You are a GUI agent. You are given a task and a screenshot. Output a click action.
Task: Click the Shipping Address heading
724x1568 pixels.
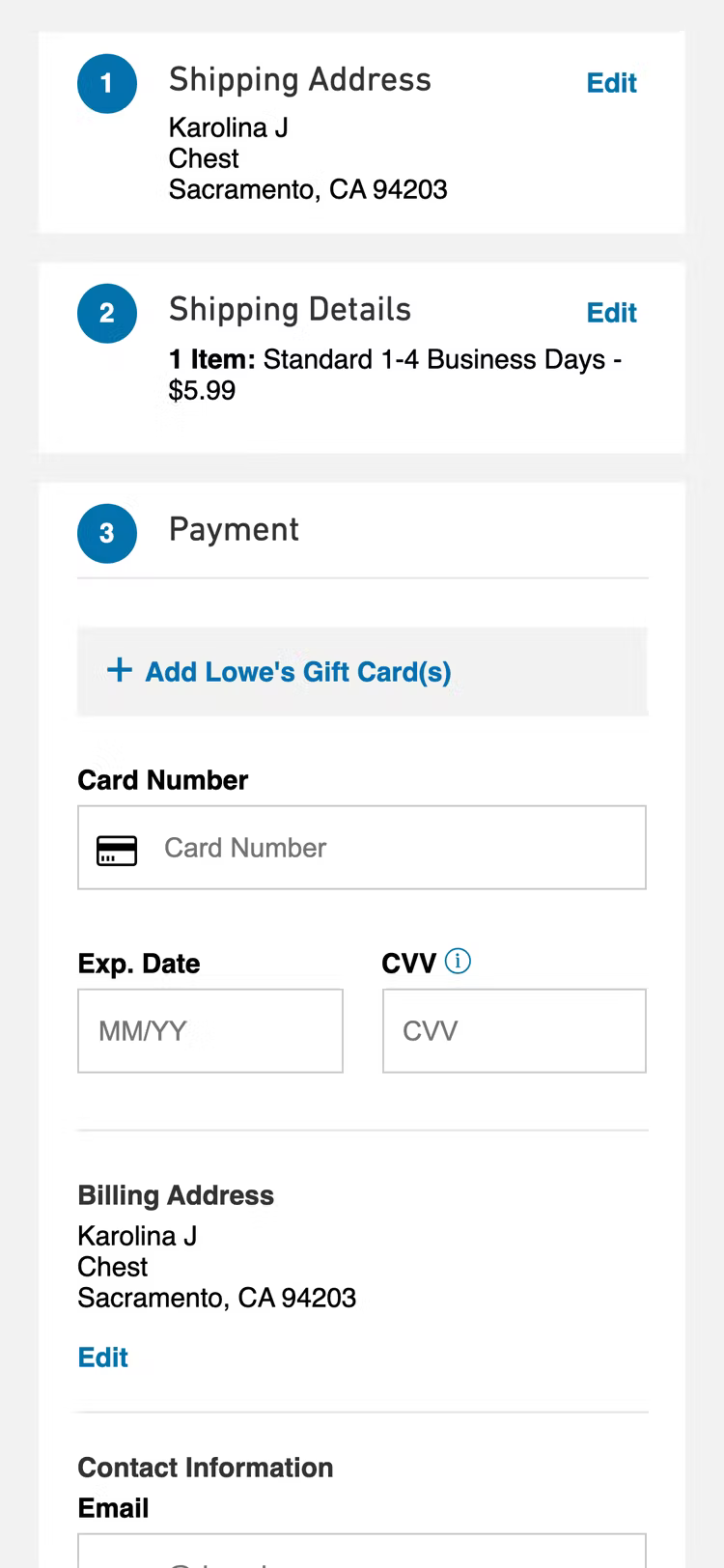click(299, 80)
